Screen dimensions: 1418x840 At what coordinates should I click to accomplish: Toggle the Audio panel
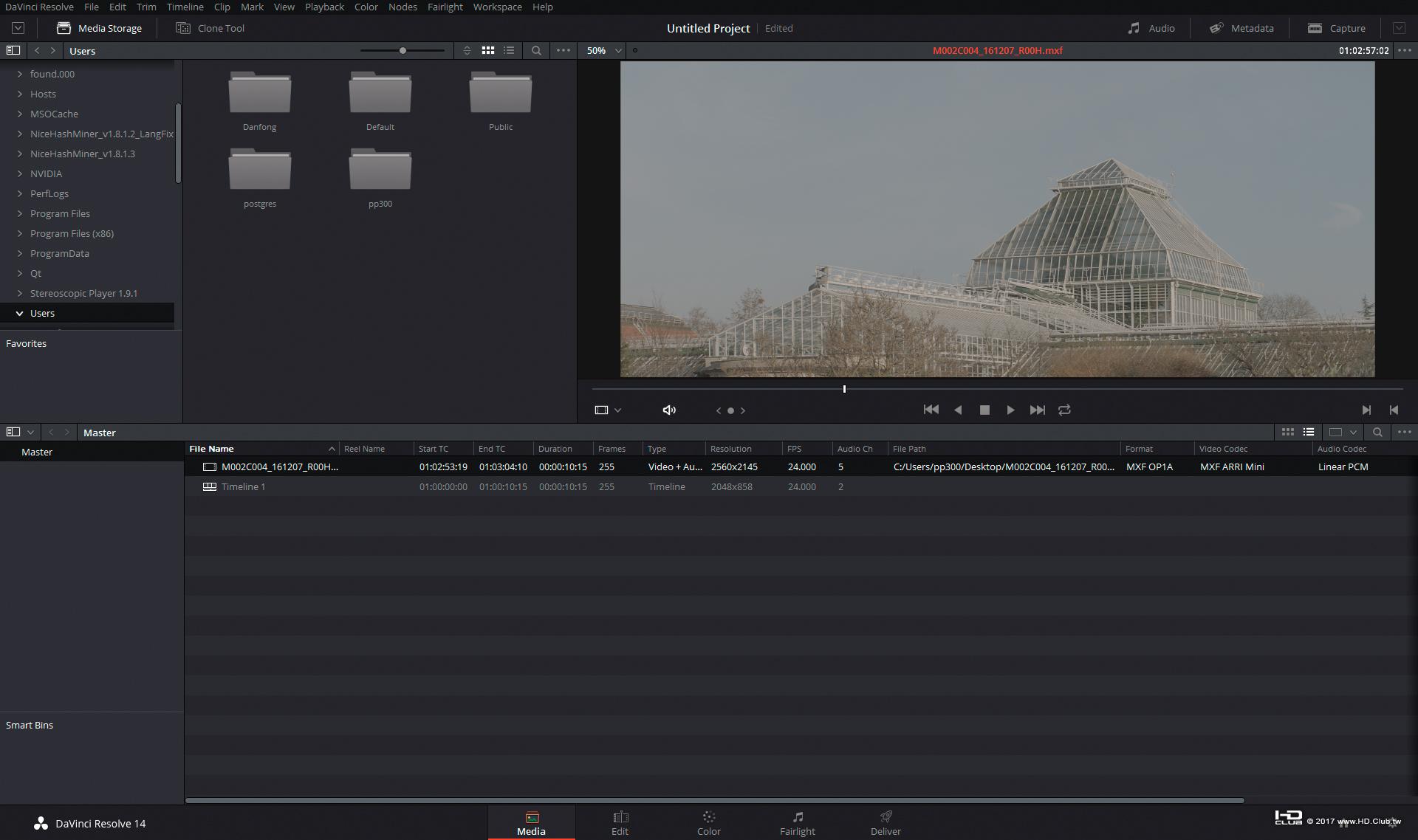[1151, 28]
